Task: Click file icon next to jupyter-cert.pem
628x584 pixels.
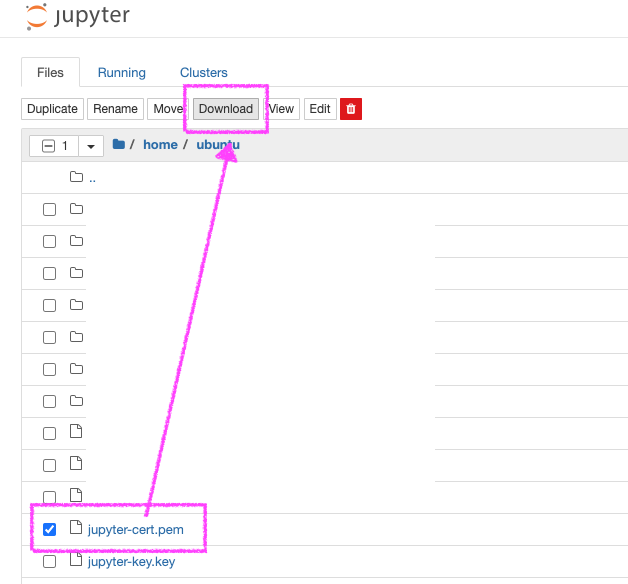Action: click(x=76, y=528)
